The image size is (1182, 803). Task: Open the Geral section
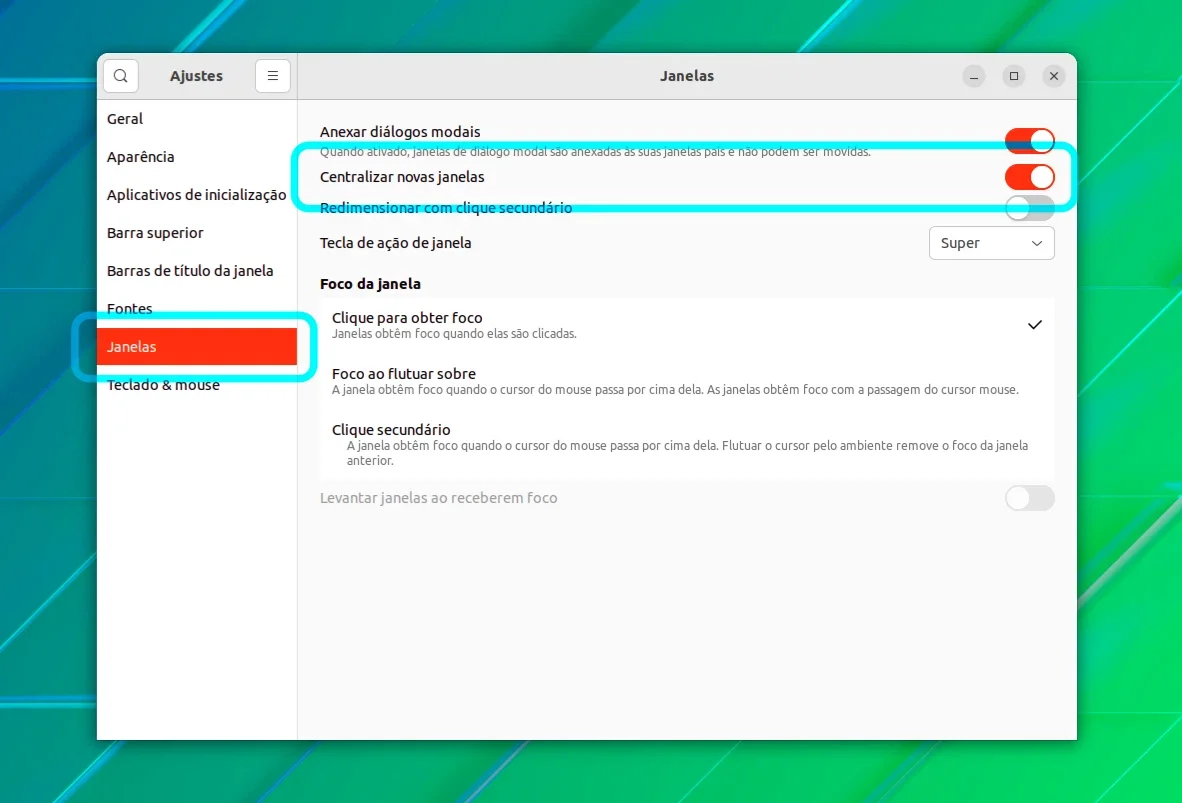point(197,119)
